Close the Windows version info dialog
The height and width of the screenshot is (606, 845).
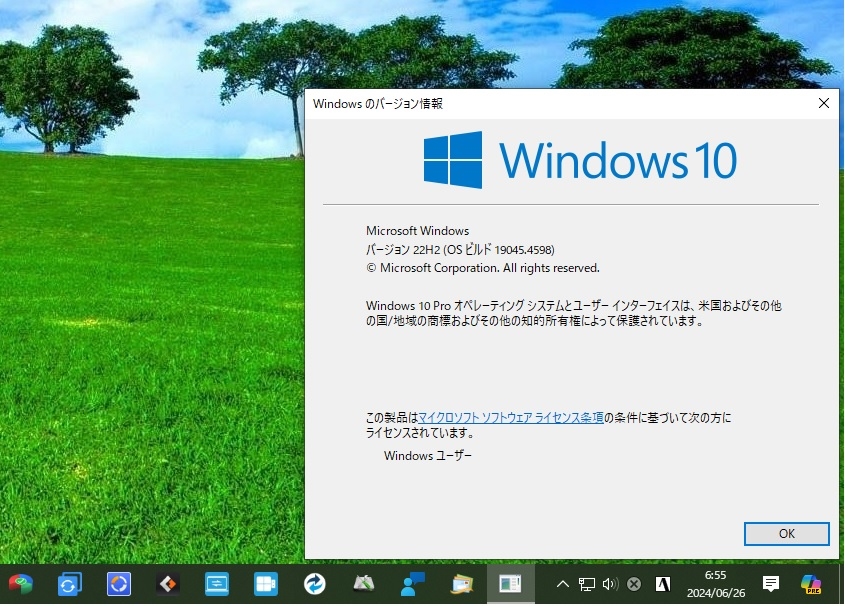click(823, 103)
